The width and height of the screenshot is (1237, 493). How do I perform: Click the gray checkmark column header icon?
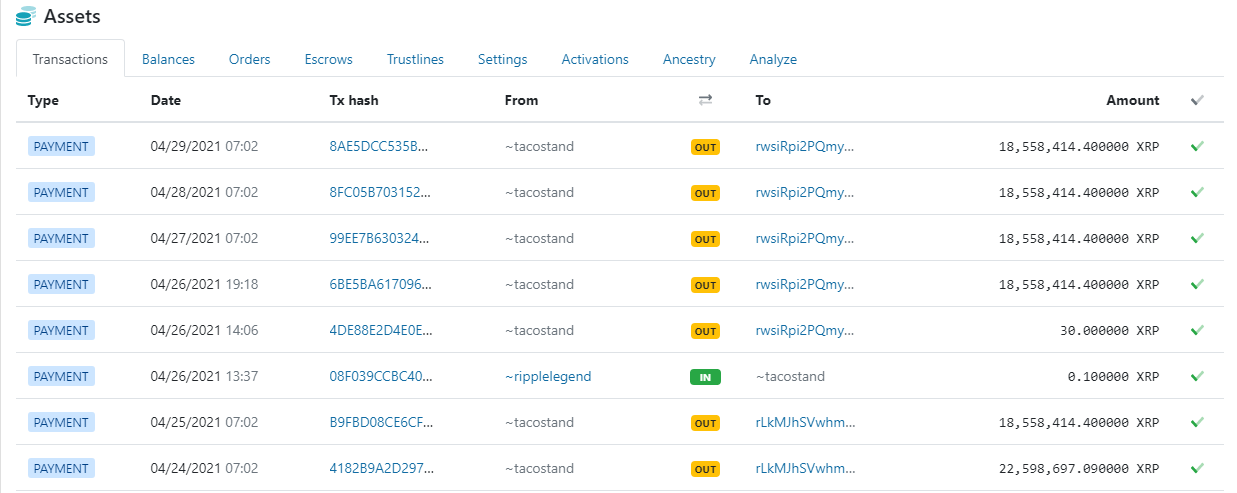(x=1197, y=100)
